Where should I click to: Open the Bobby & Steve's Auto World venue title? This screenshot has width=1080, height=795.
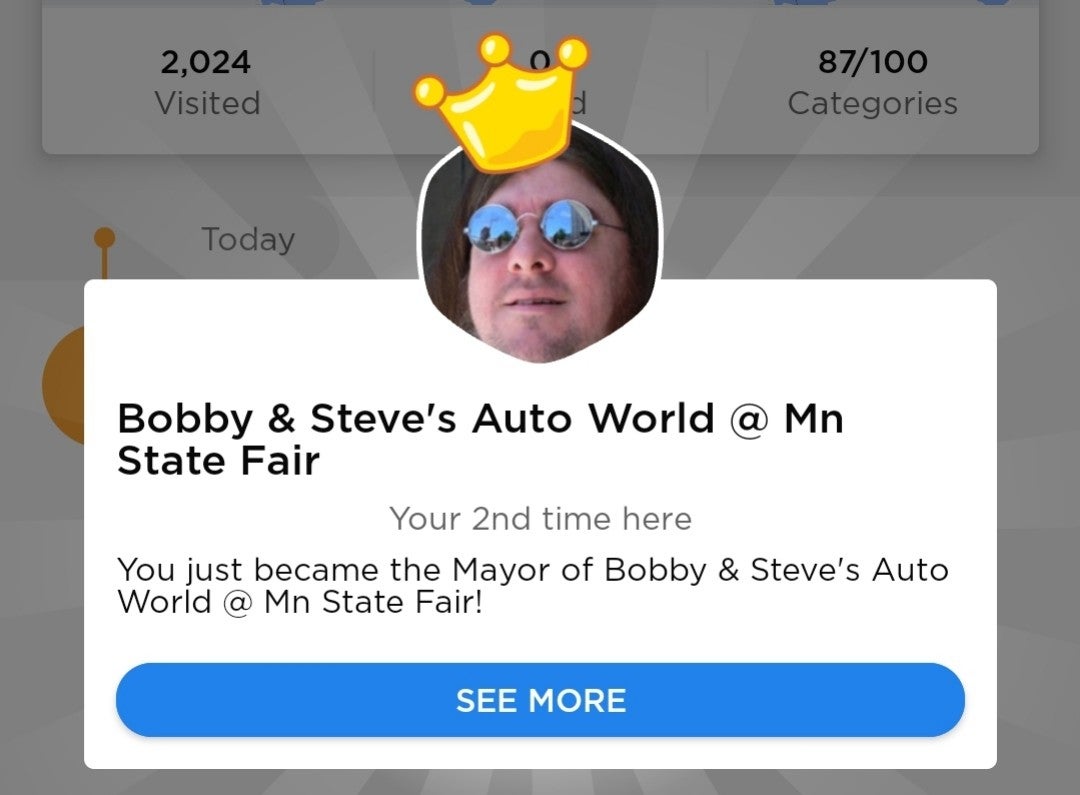point(480,439)
